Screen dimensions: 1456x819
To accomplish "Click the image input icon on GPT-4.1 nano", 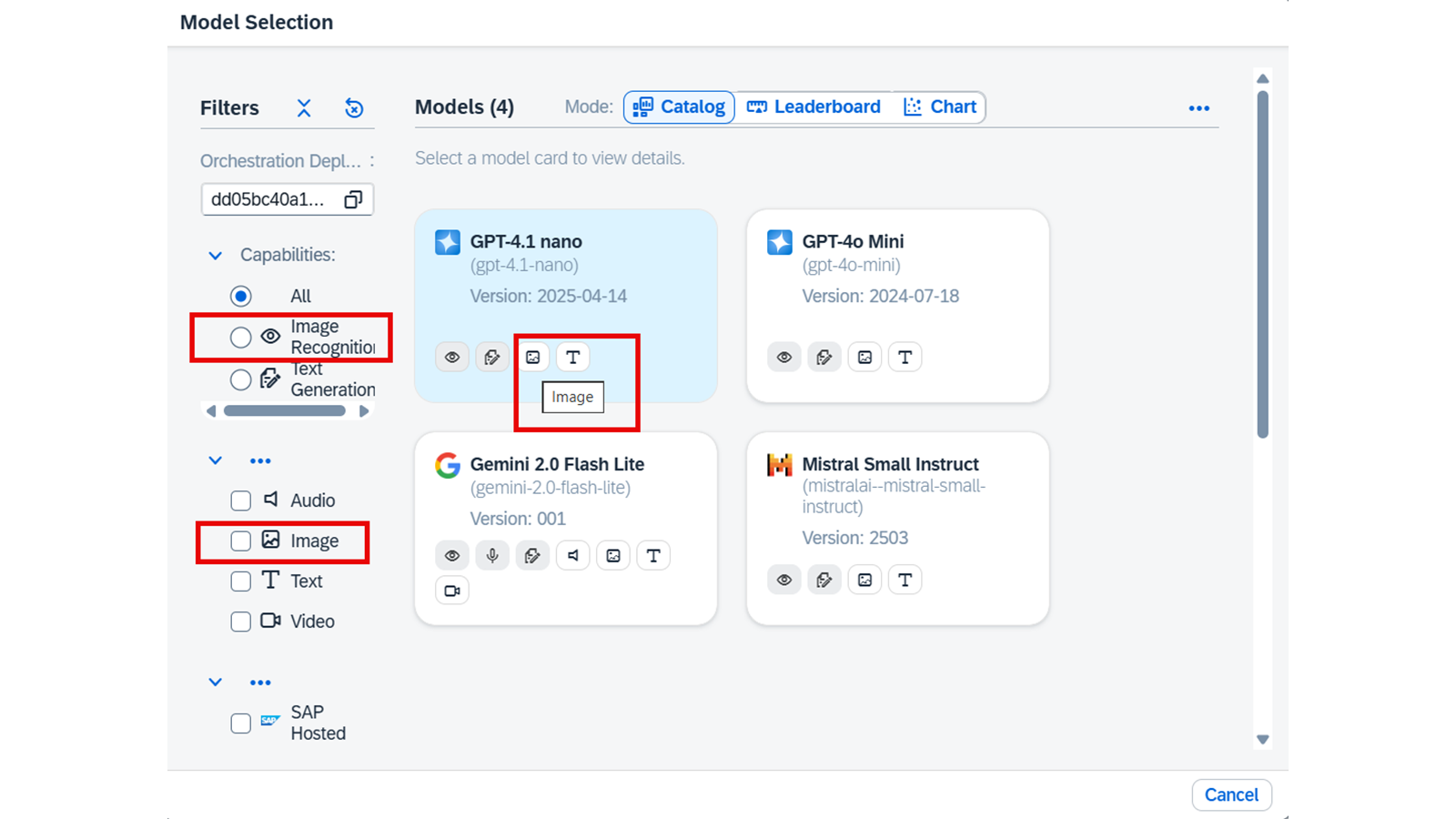I will [x=532, y=358].
